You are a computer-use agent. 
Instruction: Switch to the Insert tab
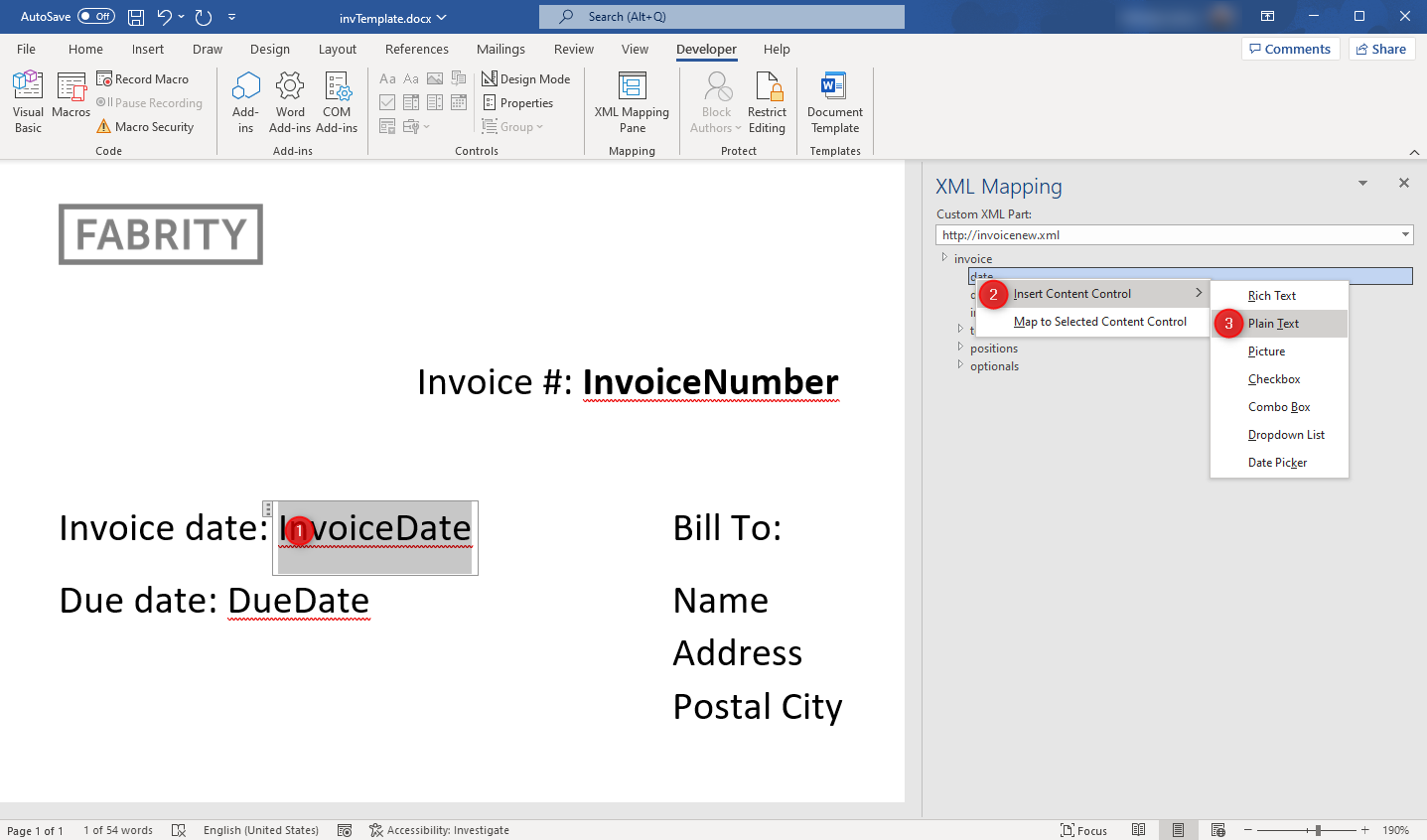[x=148, y=50]
